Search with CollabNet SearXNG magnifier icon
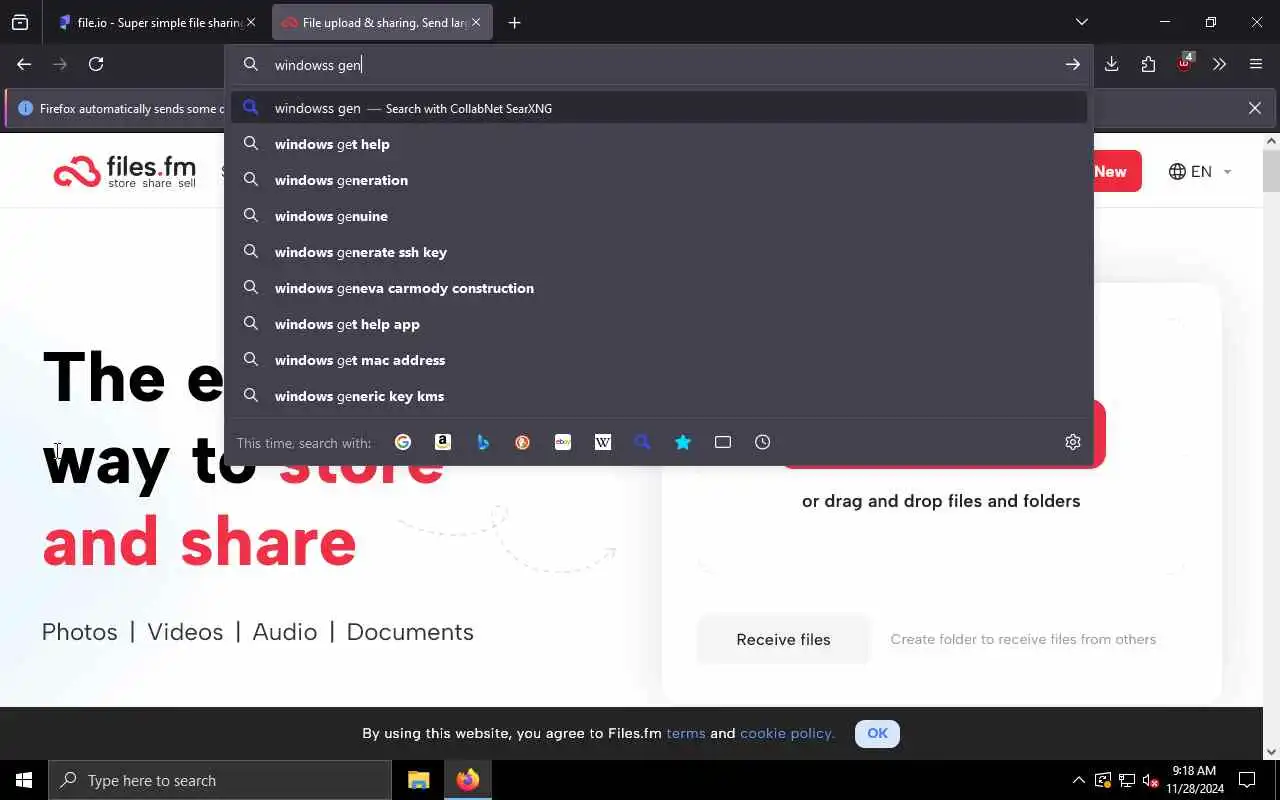The image size is (1280, 800). pos(643,442)
